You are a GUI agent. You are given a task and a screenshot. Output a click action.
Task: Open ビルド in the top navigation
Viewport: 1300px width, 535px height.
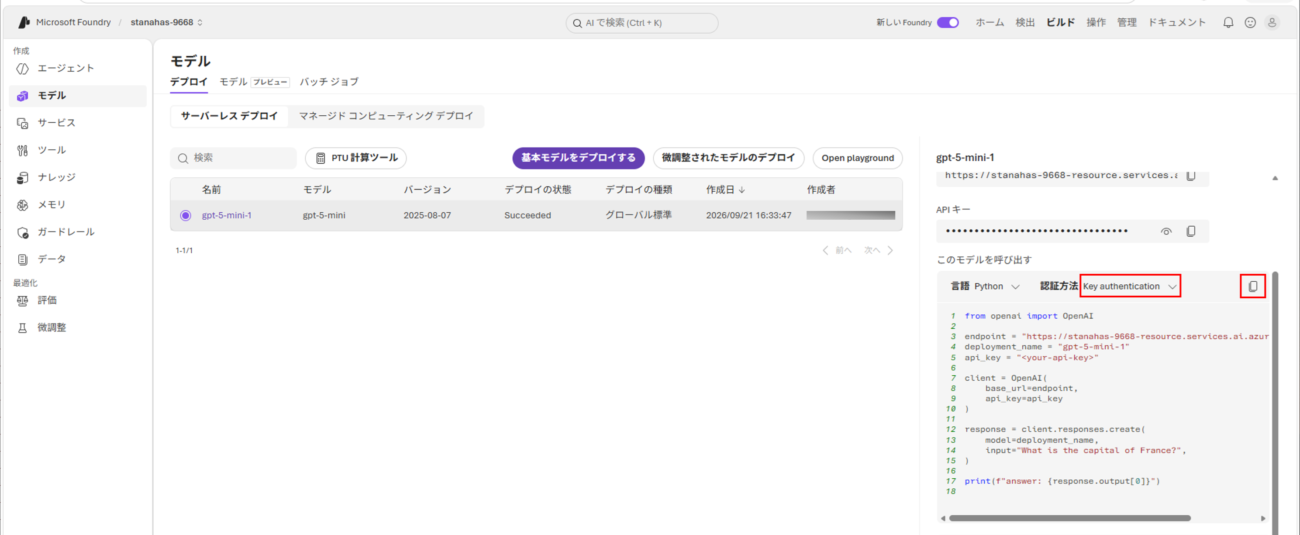[1061, 22]
